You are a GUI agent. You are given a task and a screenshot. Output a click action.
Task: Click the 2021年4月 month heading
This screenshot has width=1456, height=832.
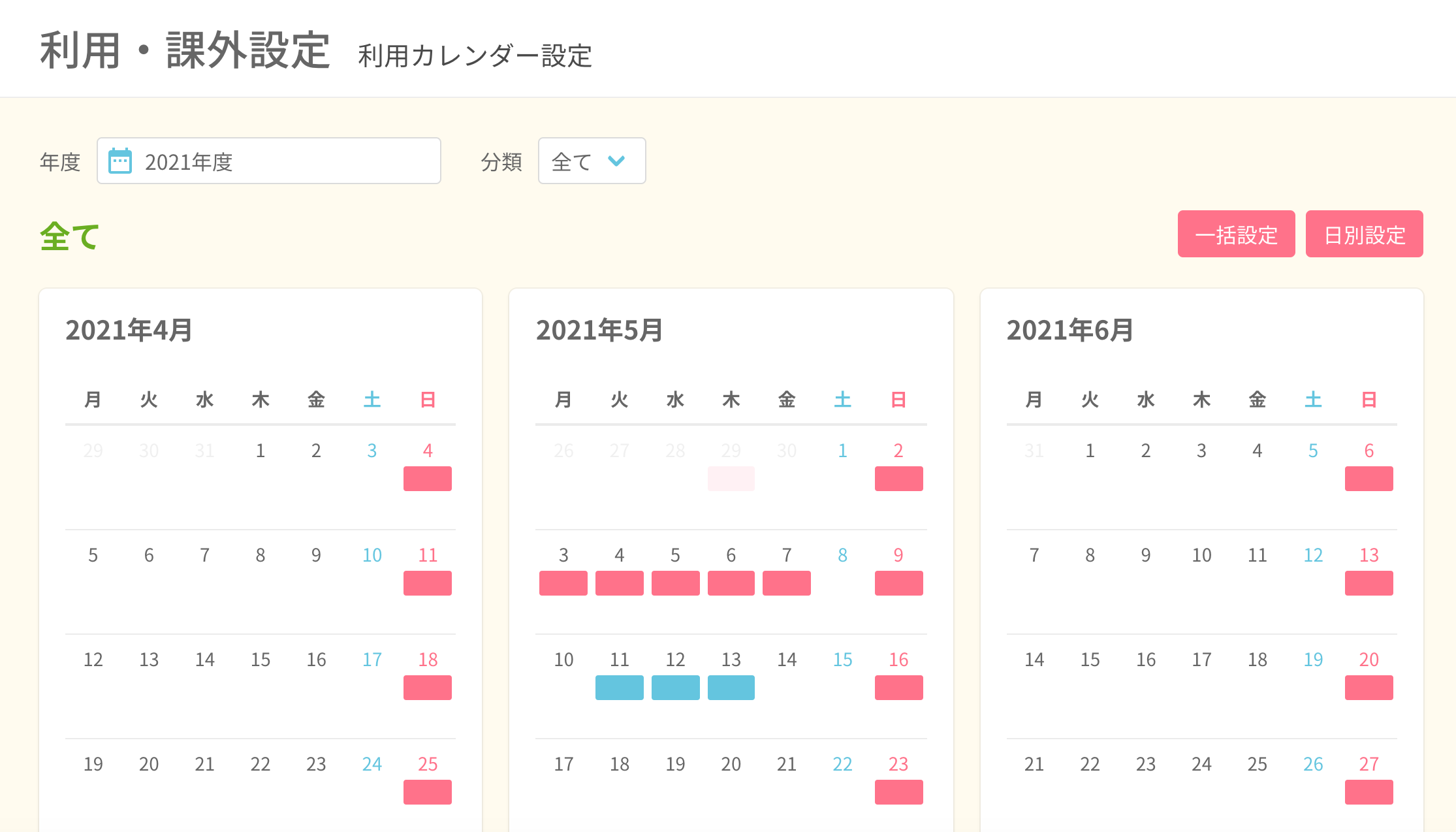pyautogui.click(x=129, y=330)
